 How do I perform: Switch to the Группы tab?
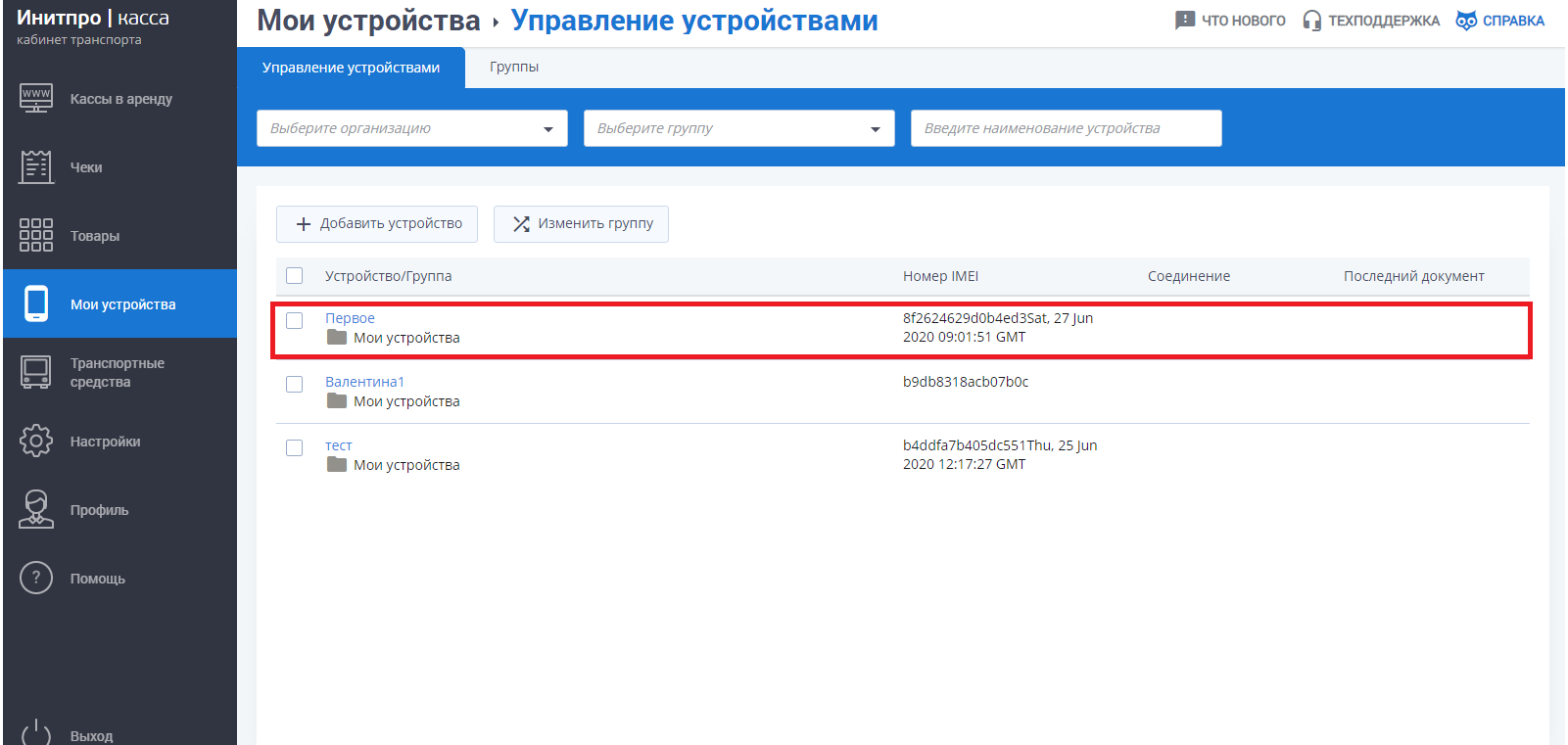pyautogui.click(x=514, y=68)
